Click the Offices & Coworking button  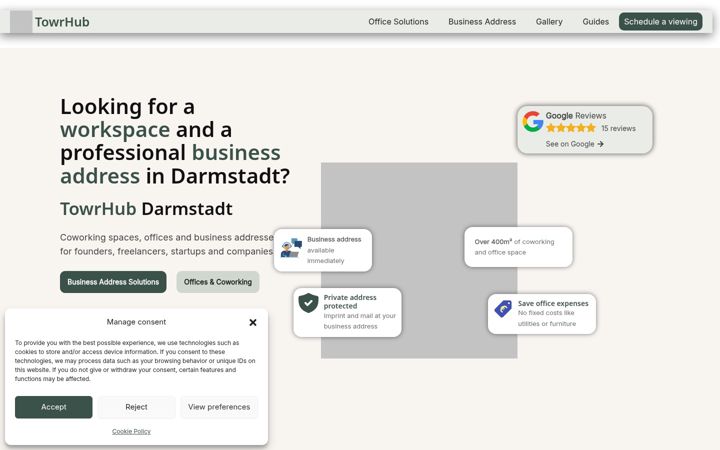[218, 282]
